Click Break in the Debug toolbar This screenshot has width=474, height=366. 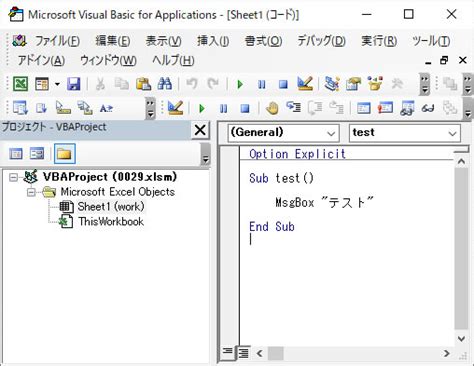tap(223, 108)
